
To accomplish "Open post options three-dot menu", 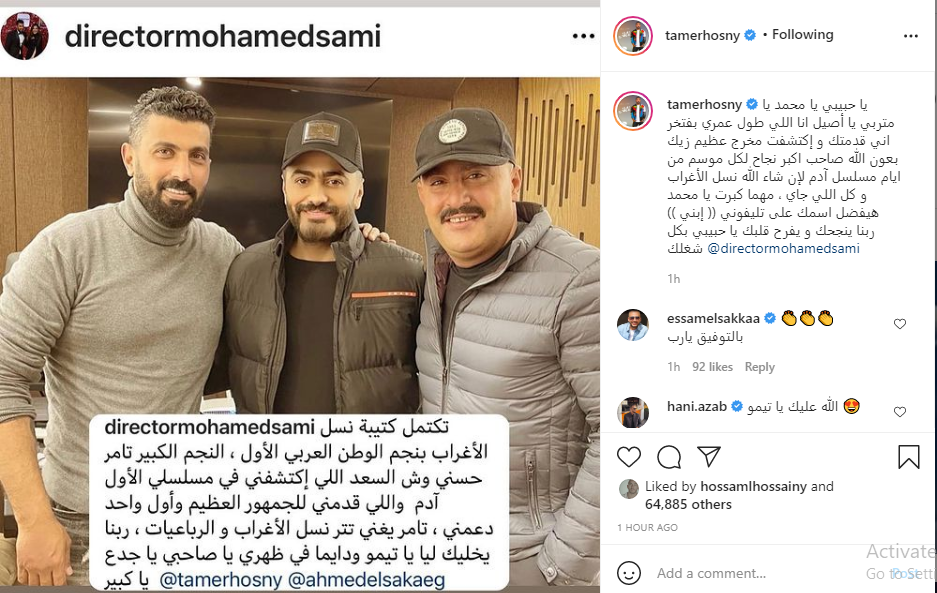I will tap(911, 36).
